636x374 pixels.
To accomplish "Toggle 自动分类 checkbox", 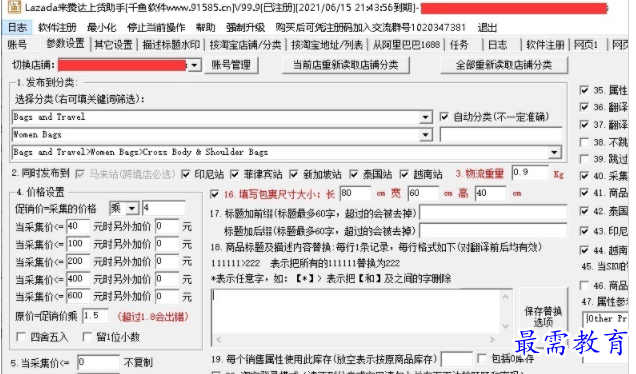I will (x=444, y=117).
